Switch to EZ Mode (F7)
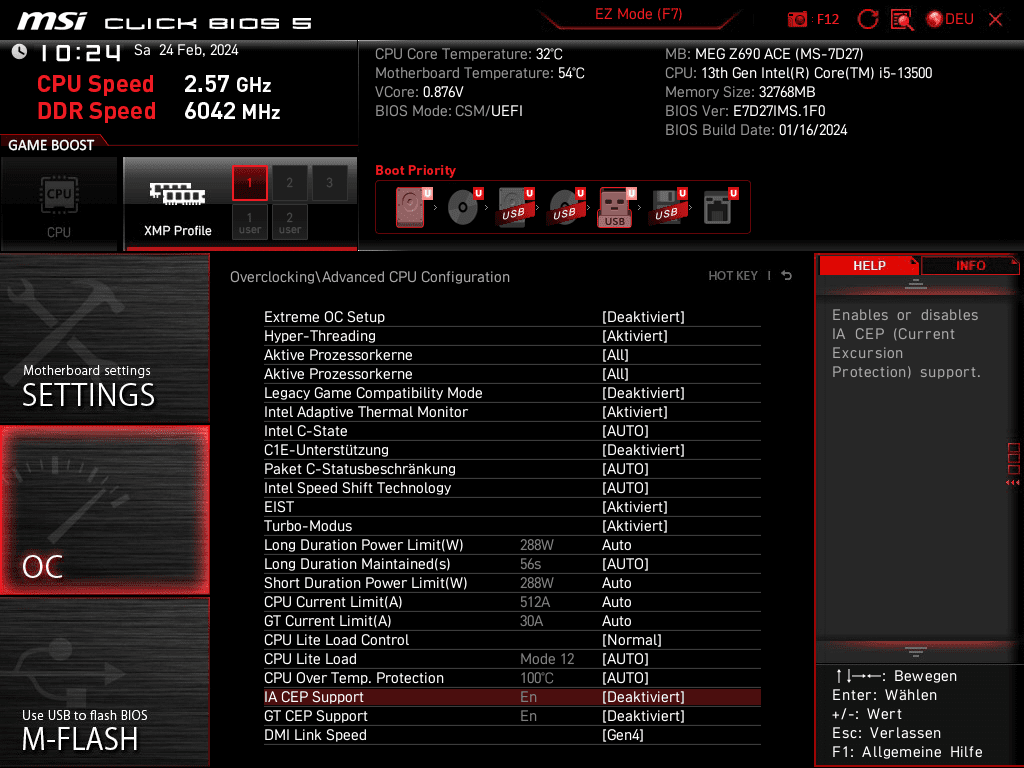 pos(638,14)
